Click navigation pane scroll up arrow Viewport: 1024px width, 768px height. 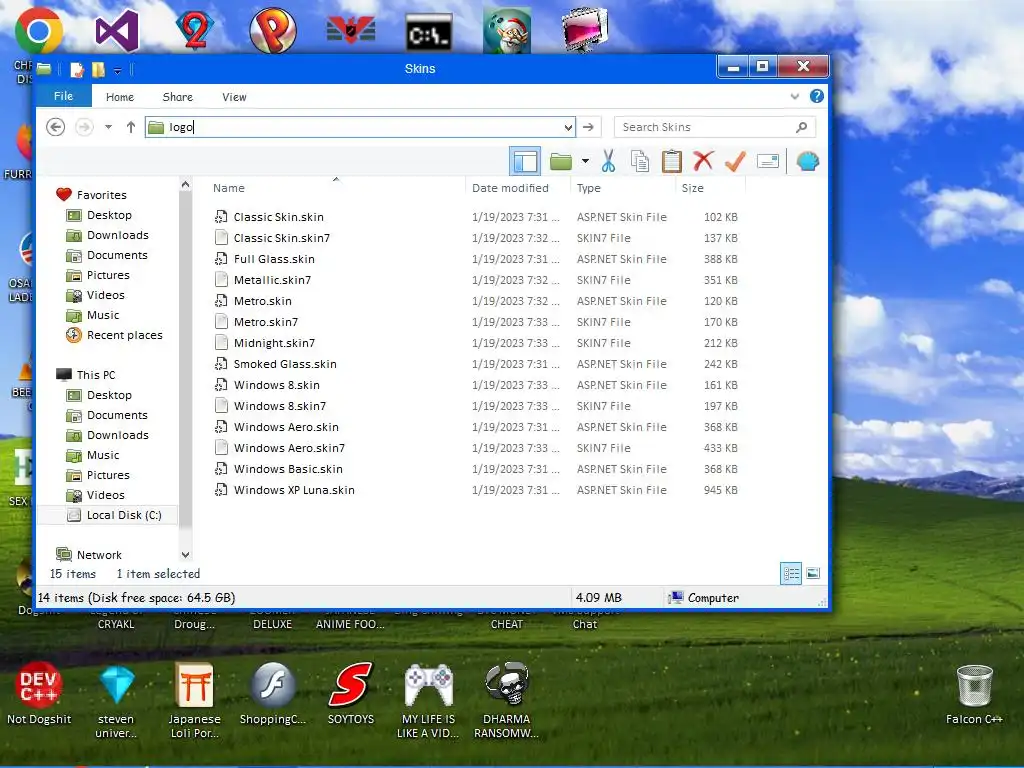185,185
